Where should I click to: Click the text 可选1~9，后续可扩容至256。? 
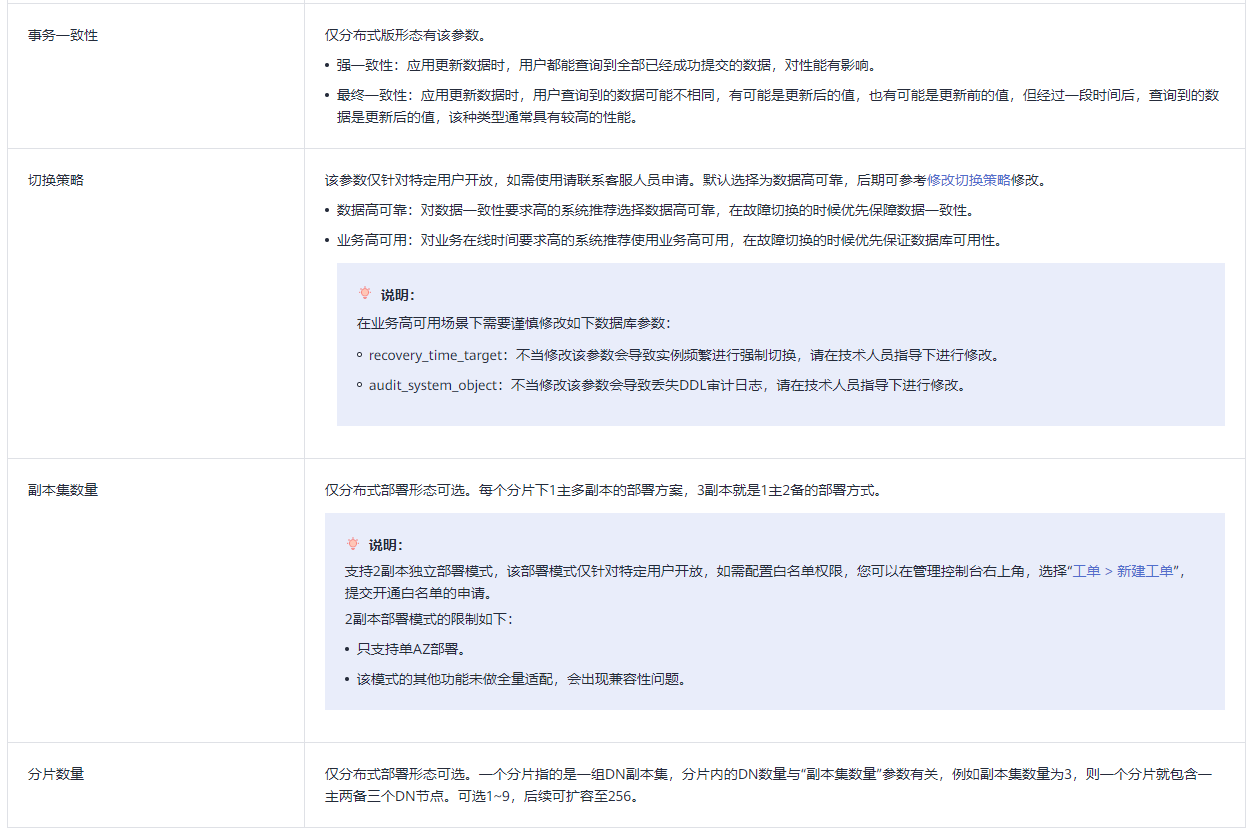click(548, 796)
